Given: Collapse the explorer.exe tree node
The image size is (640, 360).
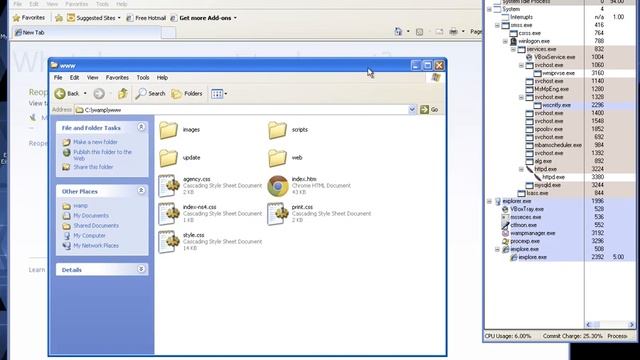Looking at the screenshot, I should (489, 201).
